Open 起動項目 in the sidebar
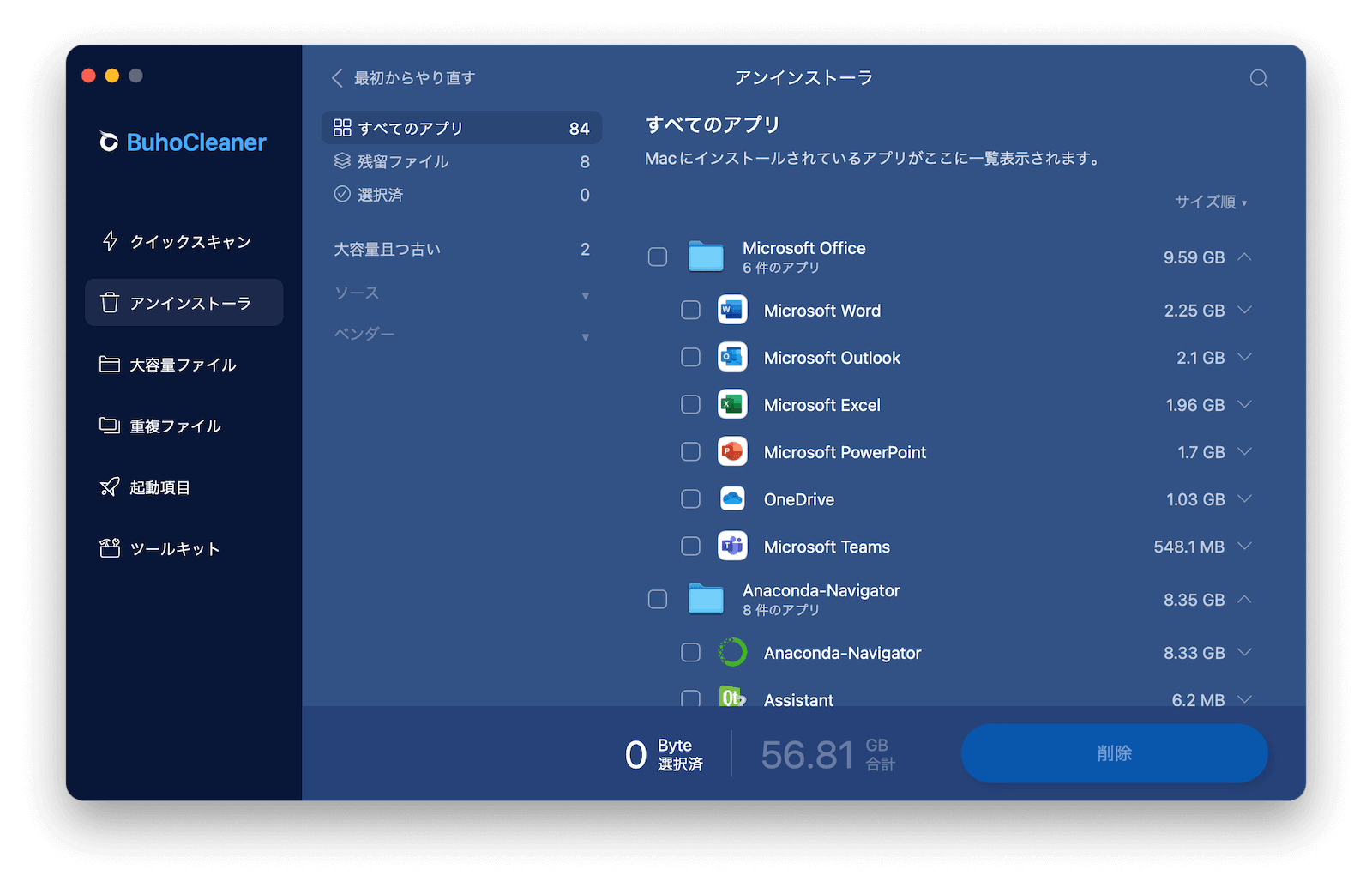This screenshot has height=888, width=1372. click(184, 487)
